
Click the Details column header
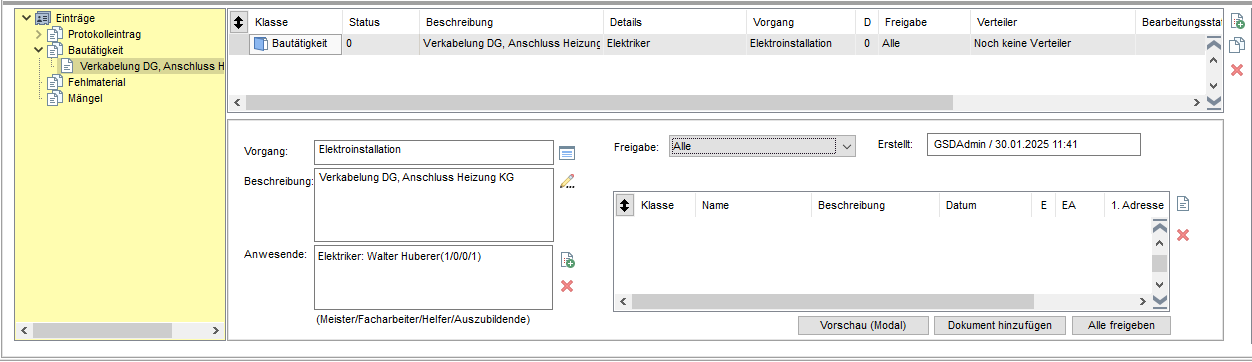point(674,22)
